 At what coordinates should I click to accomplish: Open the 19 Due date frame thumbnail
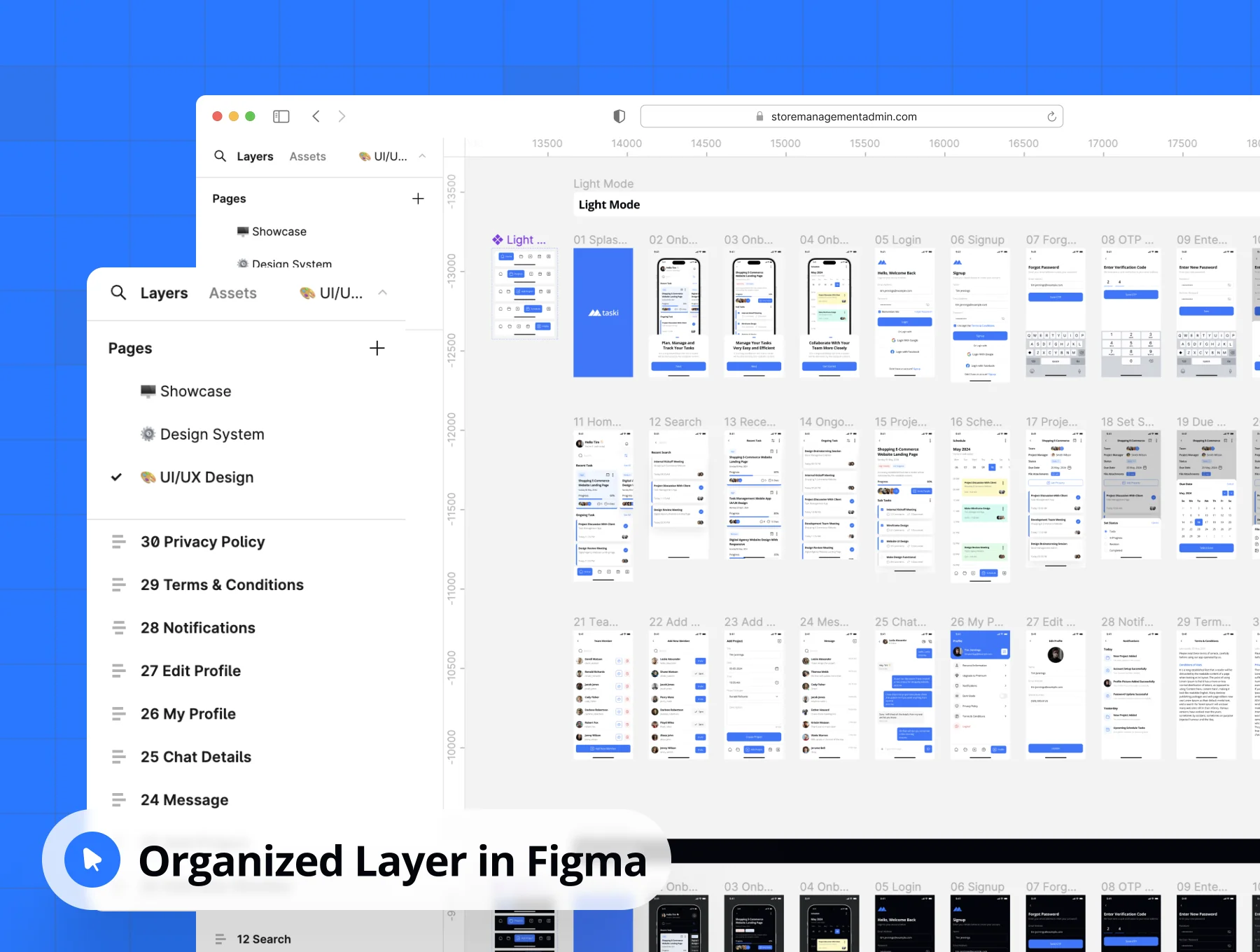1206,495
